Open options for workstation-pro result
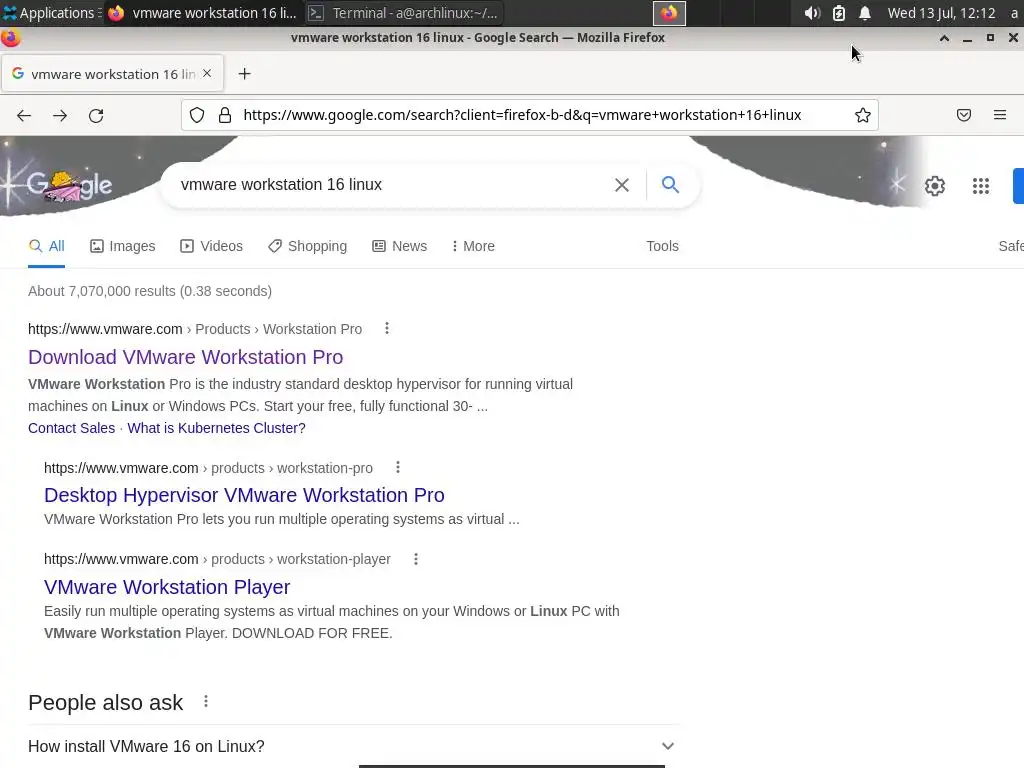Viewport: 1024px width, 768px height. (x=398, y=468)
